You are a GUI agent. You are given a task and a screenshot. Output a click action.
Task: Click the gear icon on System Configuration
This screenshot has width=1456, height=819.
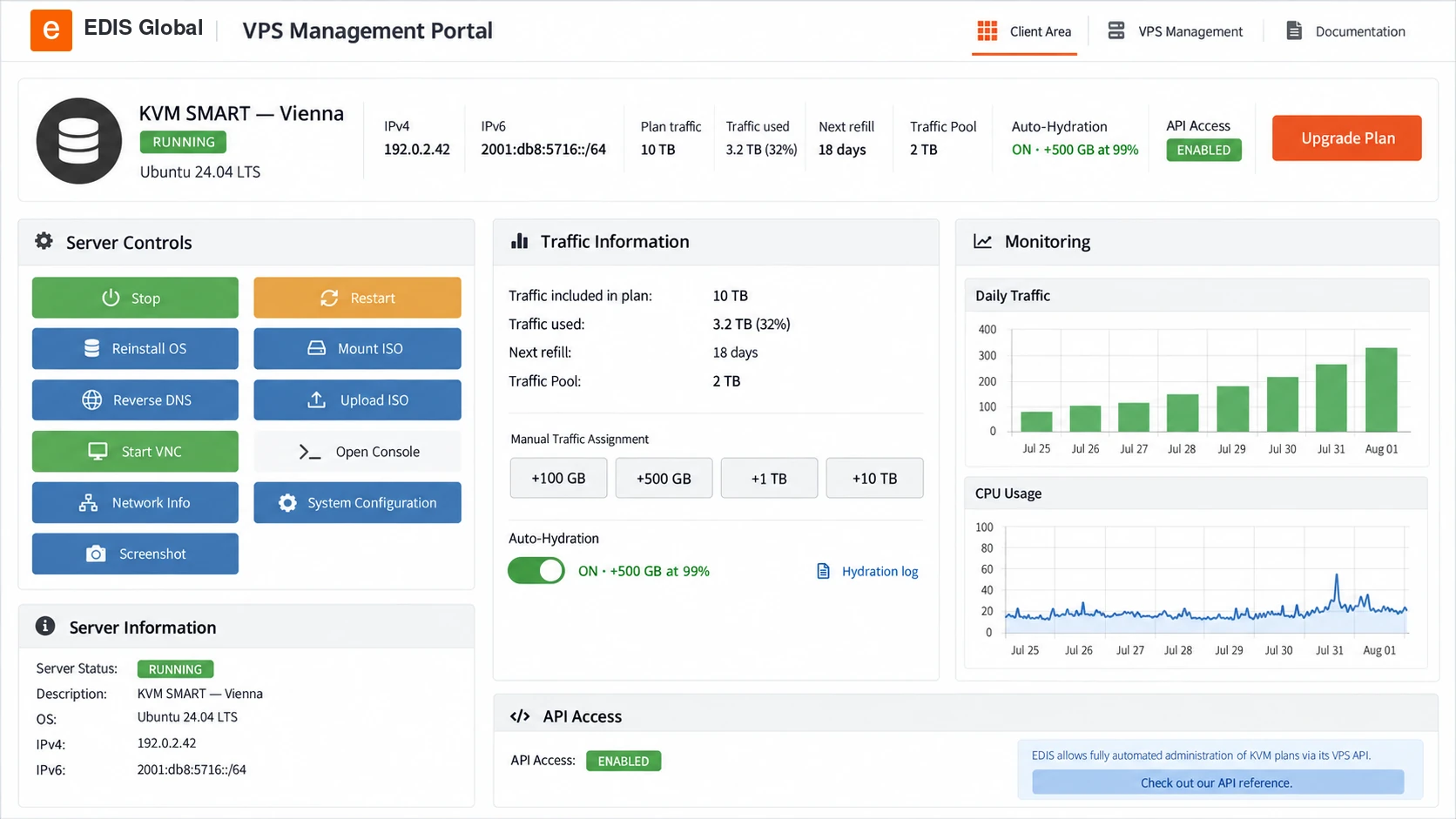[287, 502]
